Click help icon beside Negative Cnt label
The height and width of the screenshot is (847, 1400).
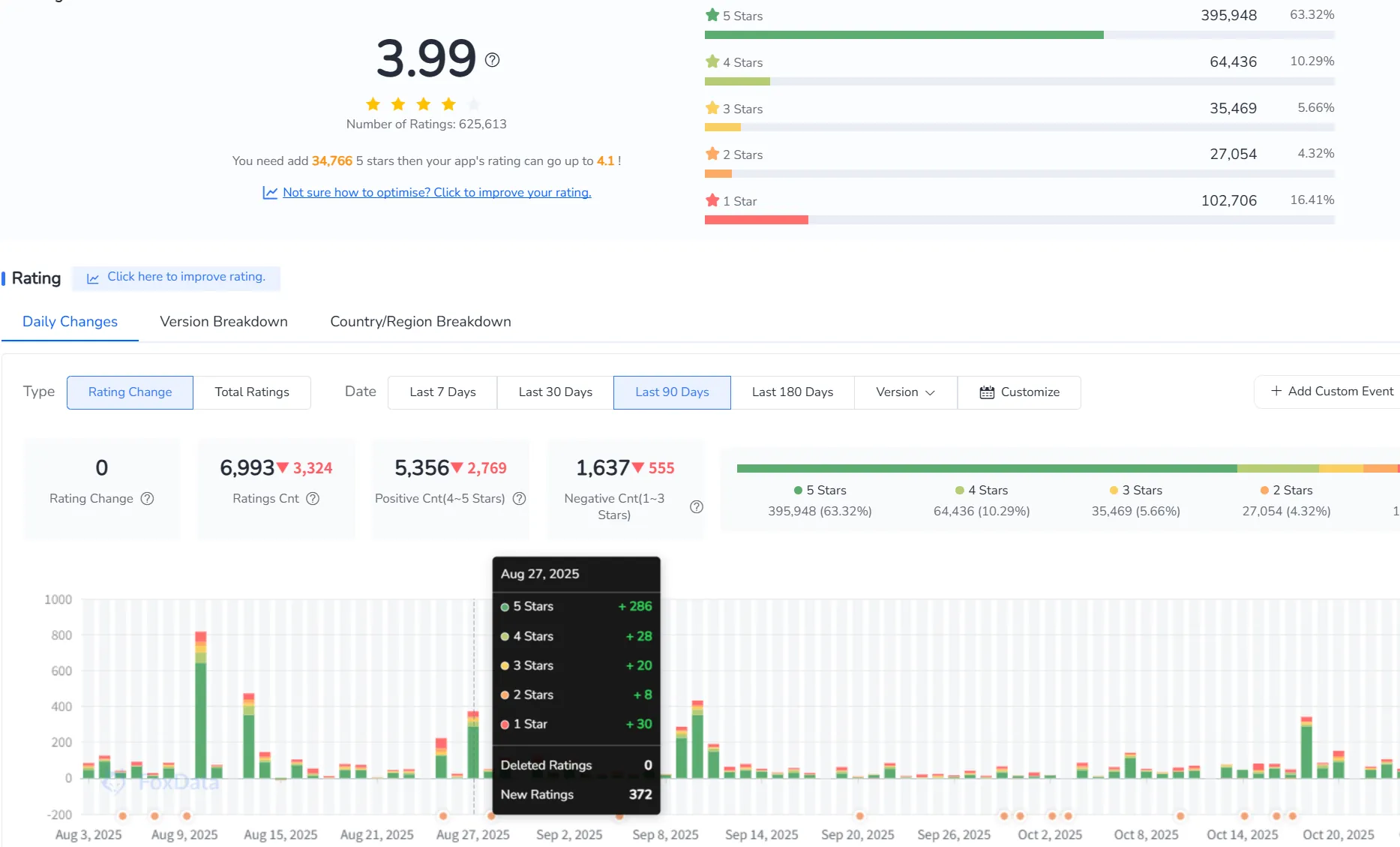click(x=696, y=507)
